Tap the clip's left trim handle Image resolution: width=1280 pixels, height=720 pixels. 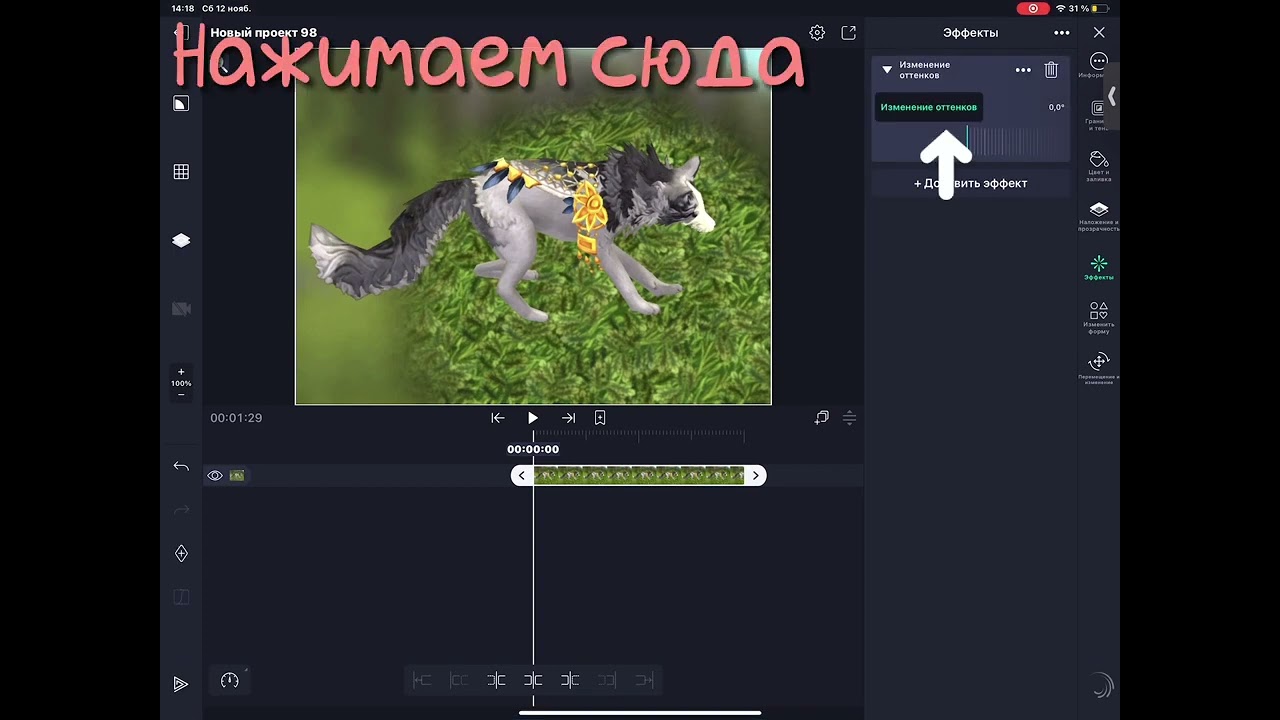pyautogui.click(x=522, y=476)
